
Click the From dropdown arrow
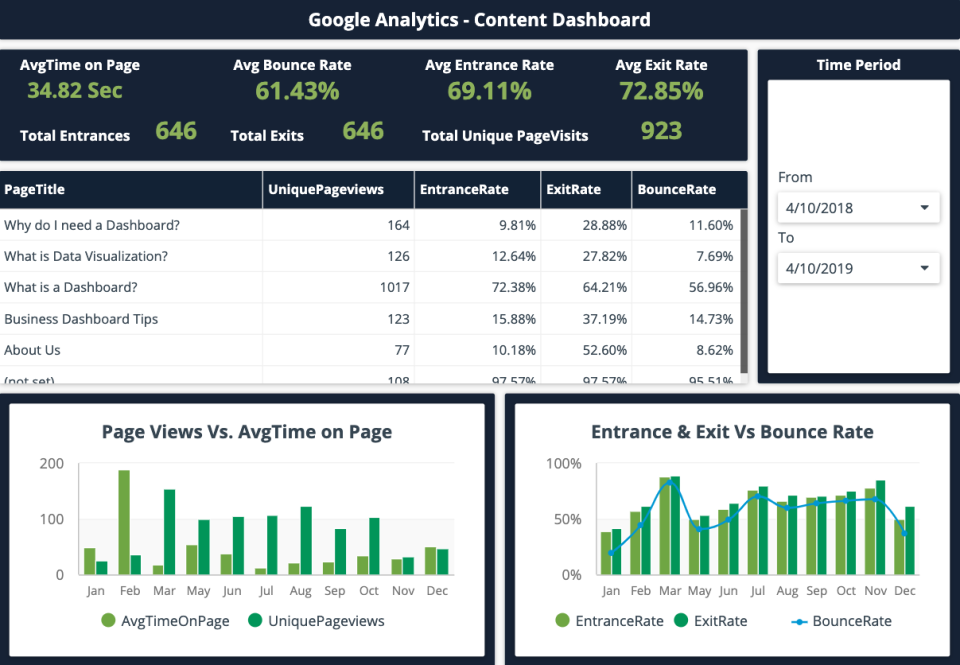(x=924, y=208)
